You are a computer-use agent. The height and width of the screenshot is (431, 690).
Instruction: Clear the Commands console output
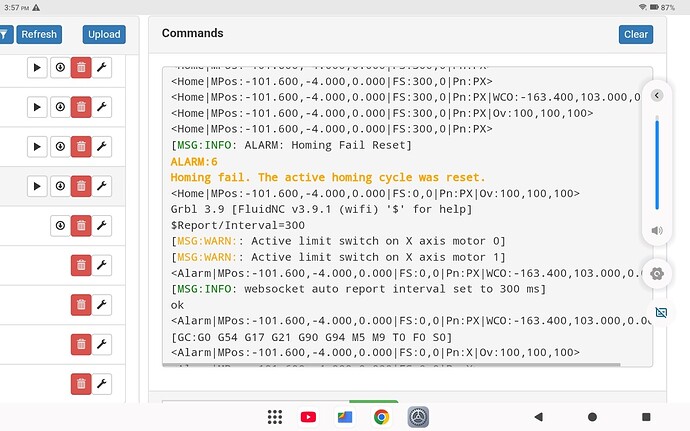click(636, 34)
